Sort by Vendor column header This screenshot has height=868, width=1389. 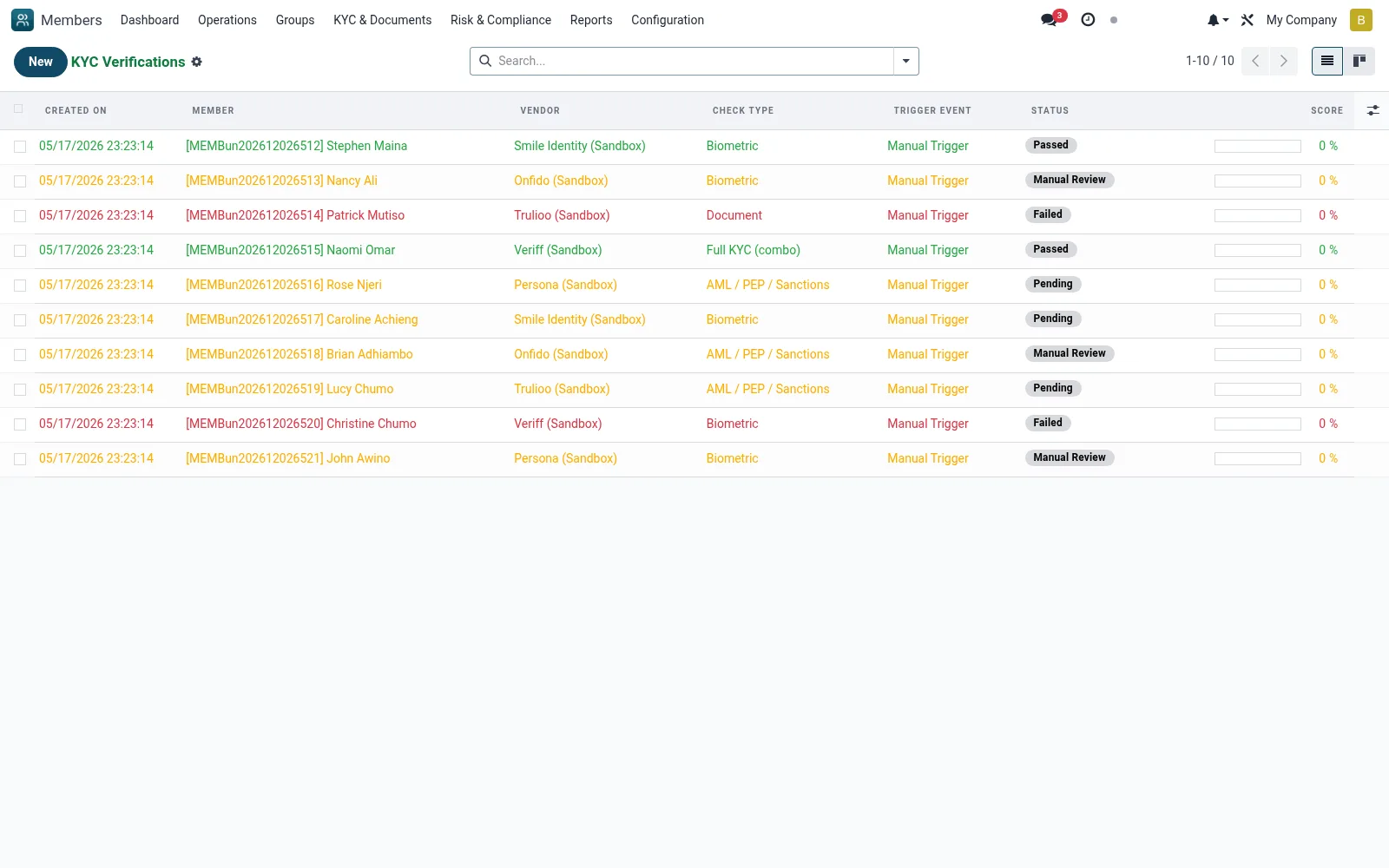540,110
